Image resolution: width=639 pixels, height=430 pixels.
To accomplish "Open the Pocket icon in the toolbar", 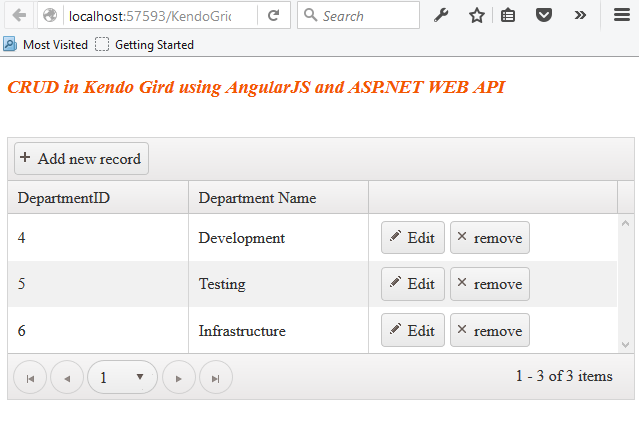I will point(544,15).
